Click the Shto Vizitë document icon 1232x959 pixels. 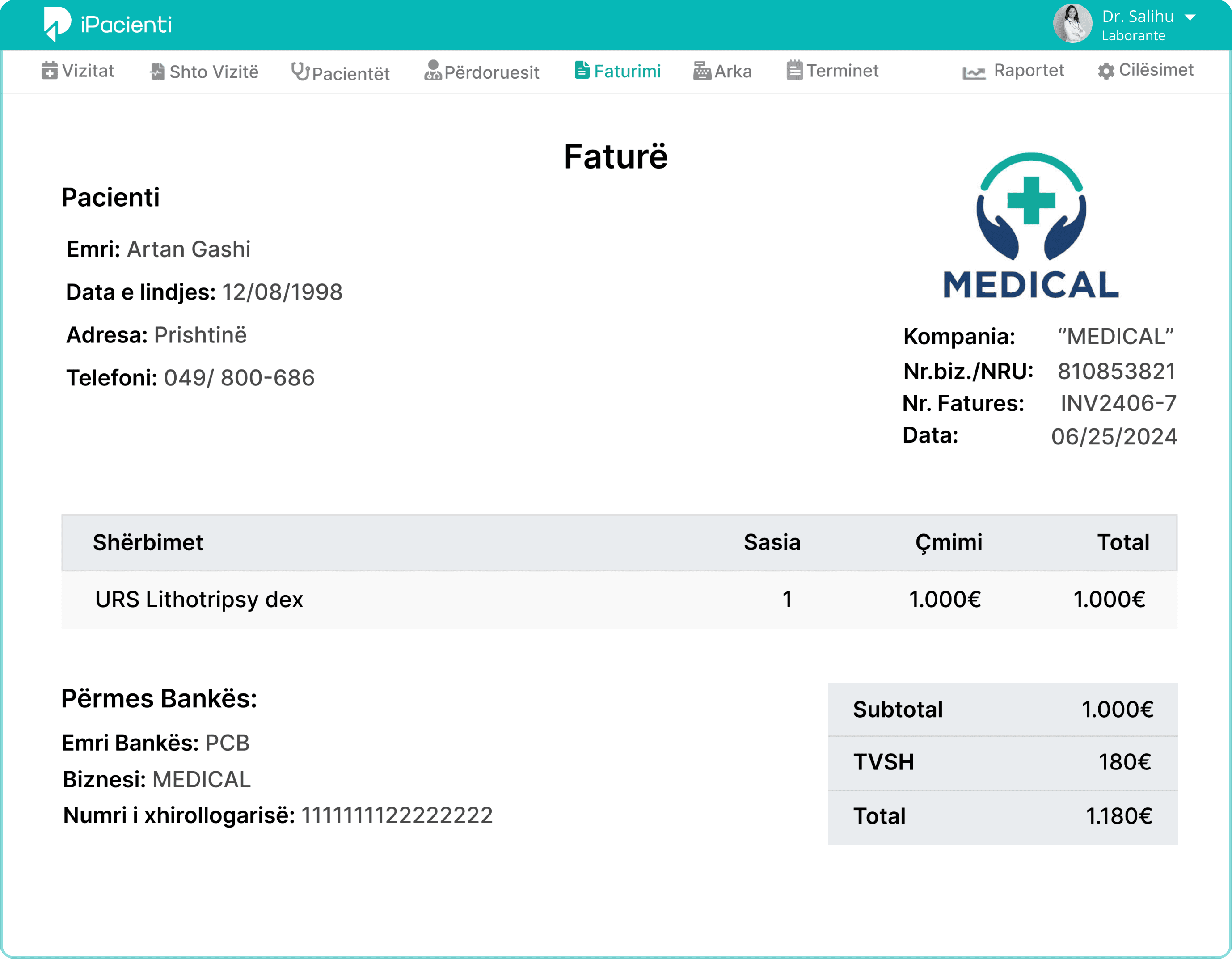(157, 72)
